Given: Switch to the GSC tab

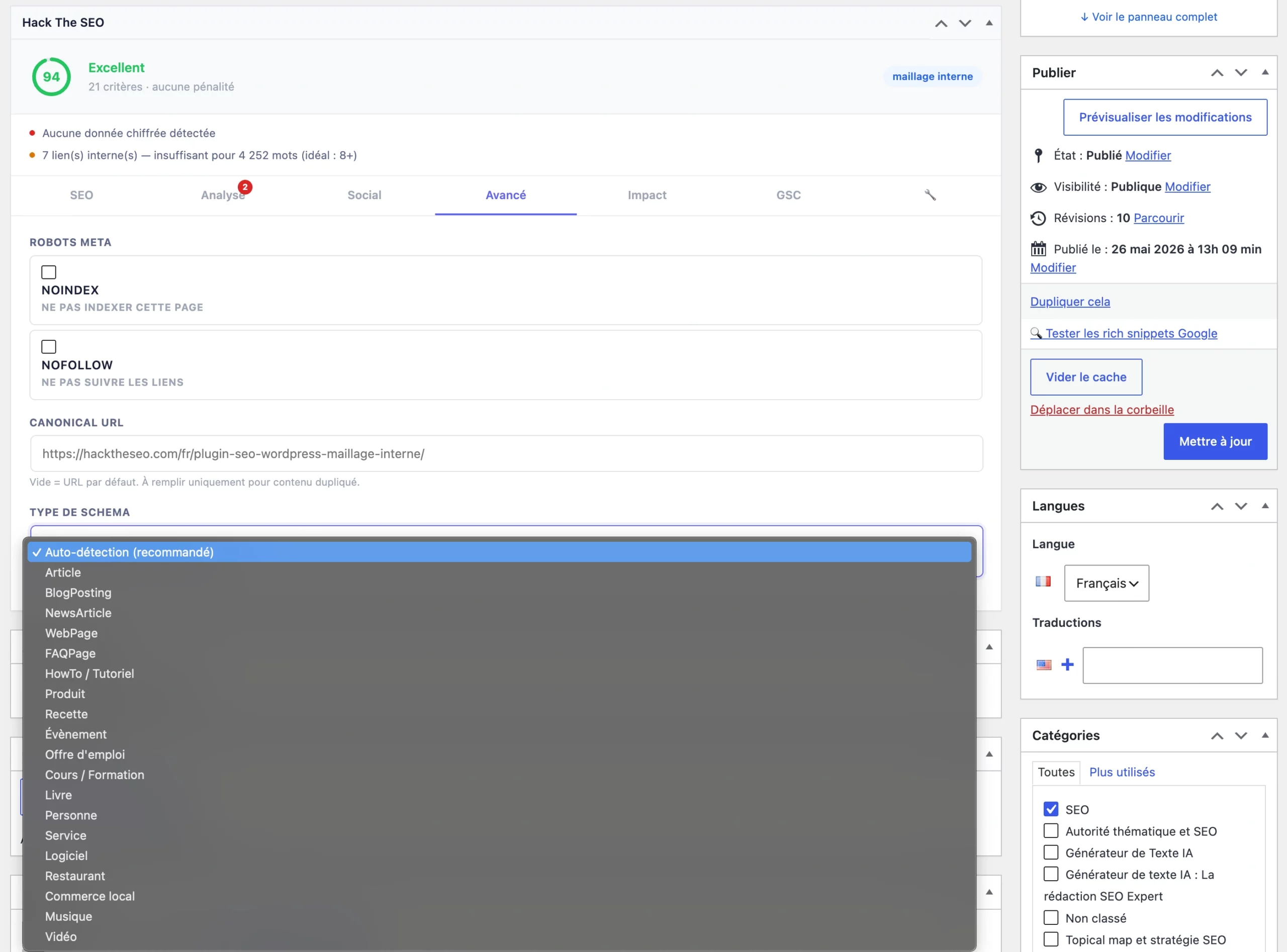Looking at the screenshot, I should point(788,196).
